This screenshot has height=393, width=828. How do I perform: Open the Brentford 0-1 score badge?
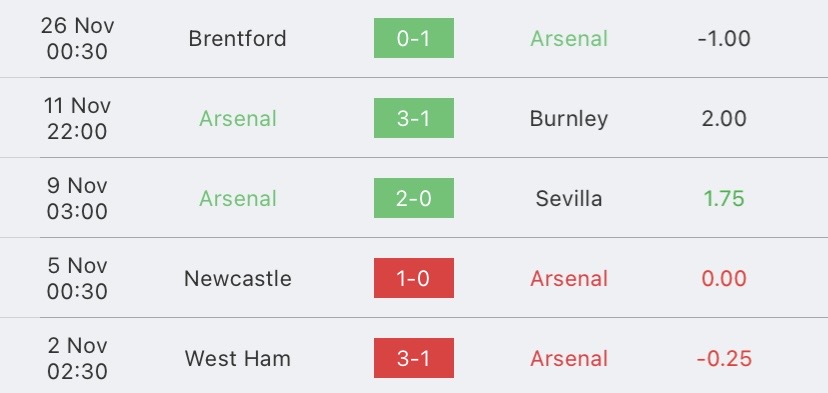click(413, 38)
